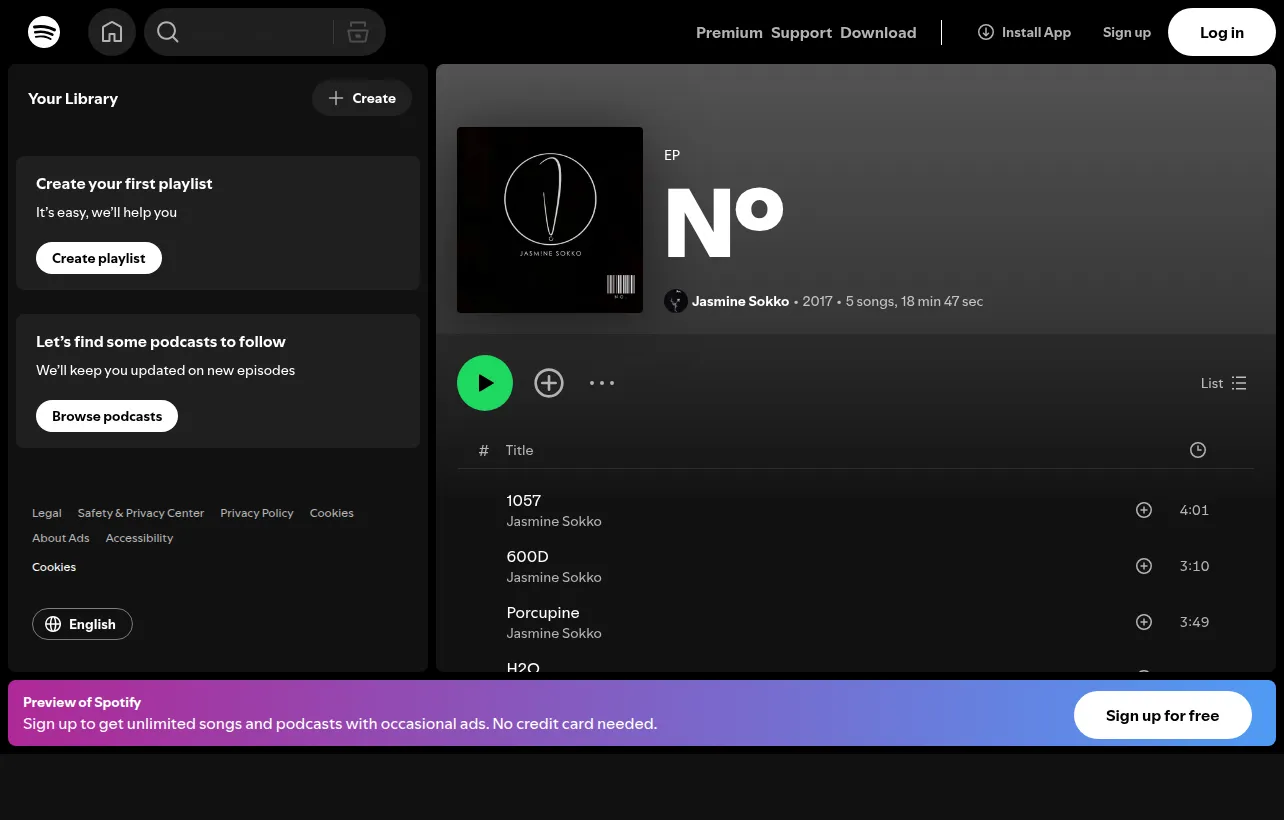
Task: Open the List view options dropdown
Action: pos(1224,383)
